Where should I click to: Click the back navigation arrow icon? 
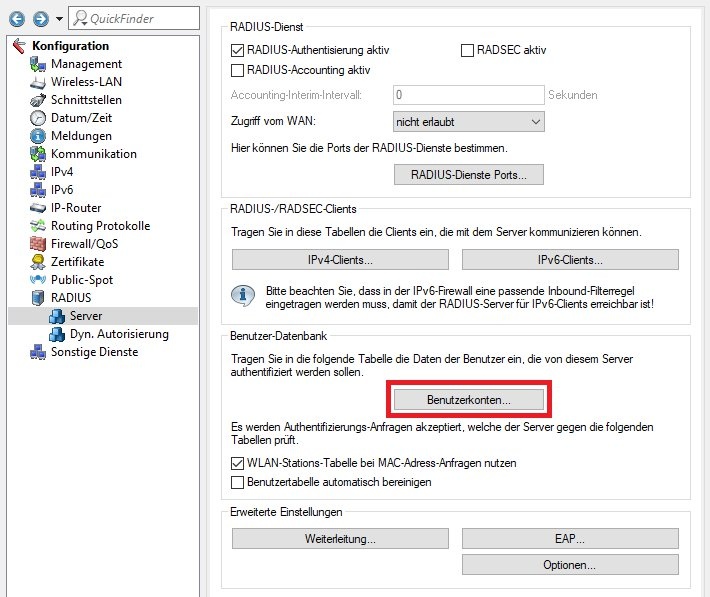(17, 19)
